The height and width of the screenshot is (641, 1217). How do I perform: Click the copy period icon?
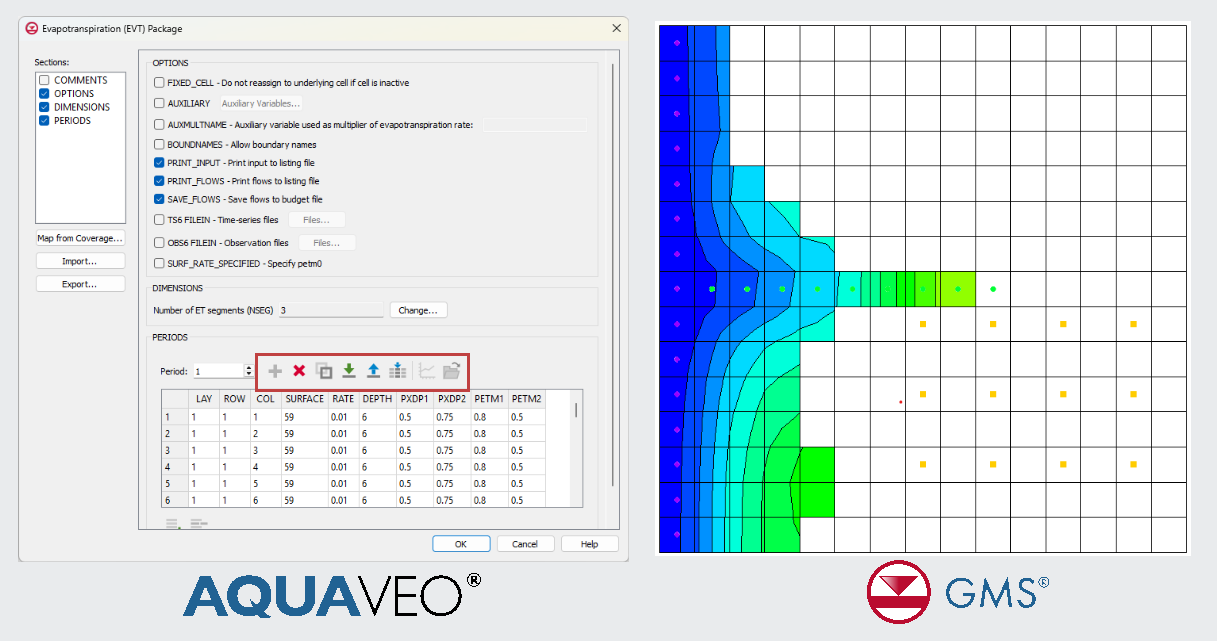[x=324, y=371]
